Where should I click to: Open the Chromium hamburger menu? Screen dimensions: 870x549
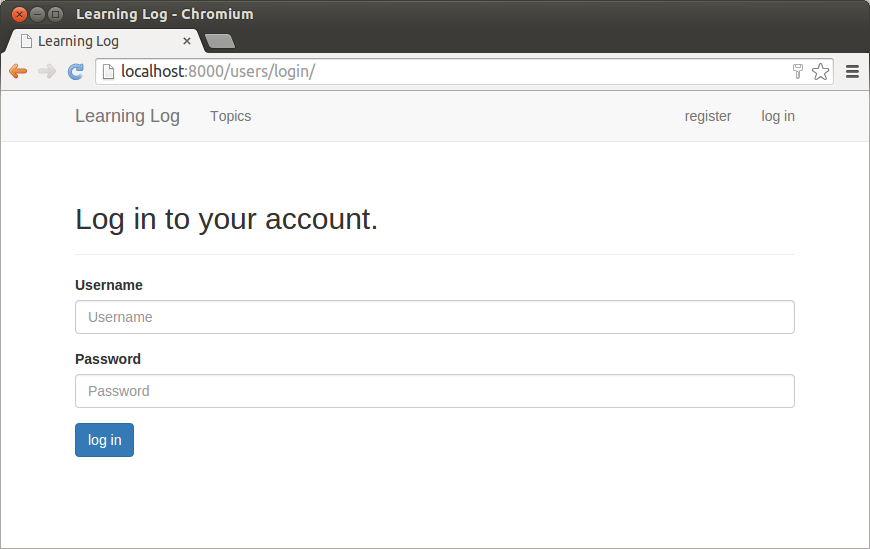852,71
